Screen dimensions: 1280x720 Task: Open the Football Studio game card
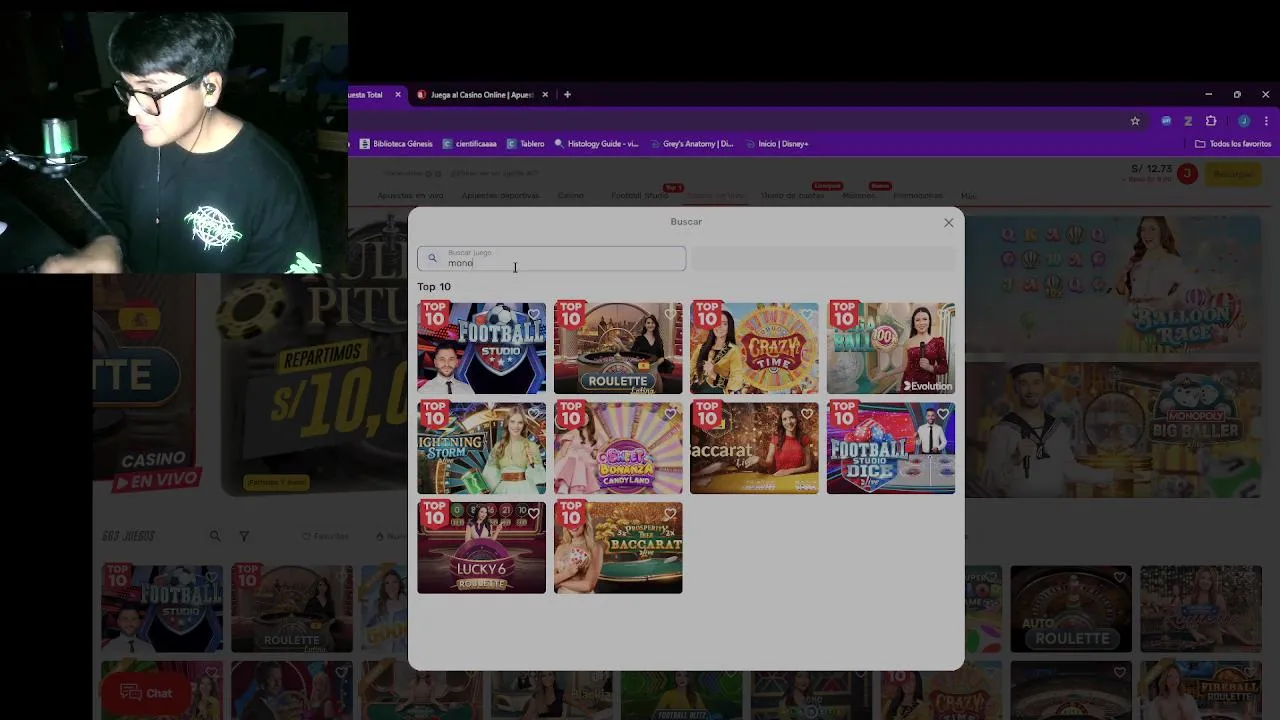click(482, 348)
